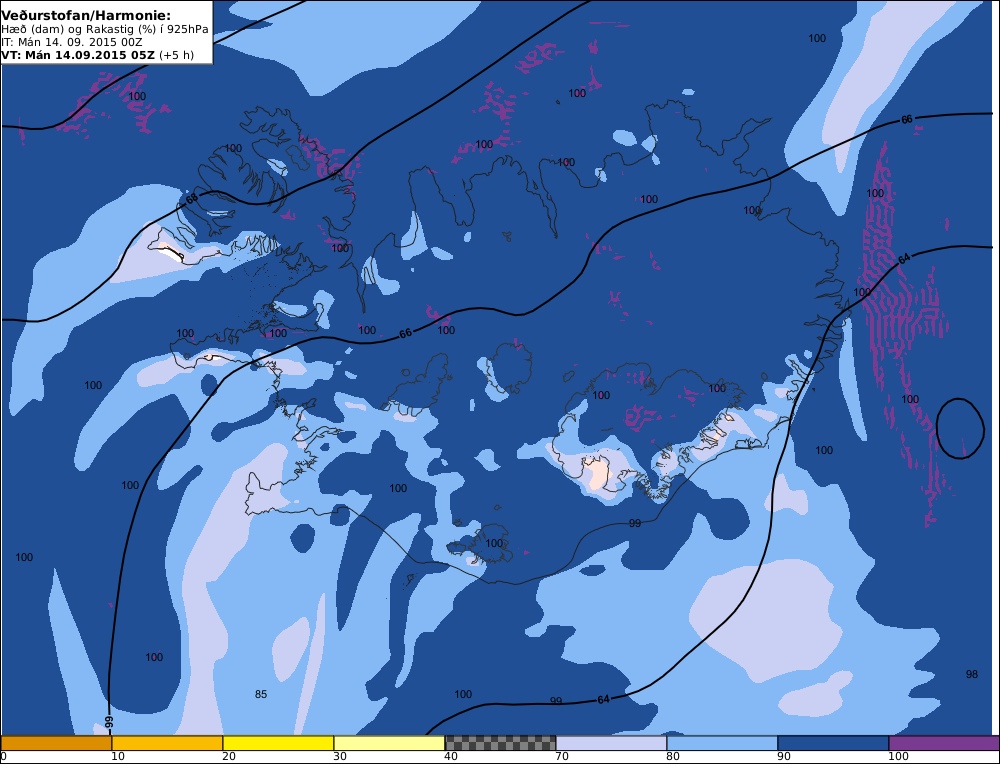Click the rotated '99' label just above the colorbar
This screenshot has height=764, width=1000.
click(x=108, y=722)
